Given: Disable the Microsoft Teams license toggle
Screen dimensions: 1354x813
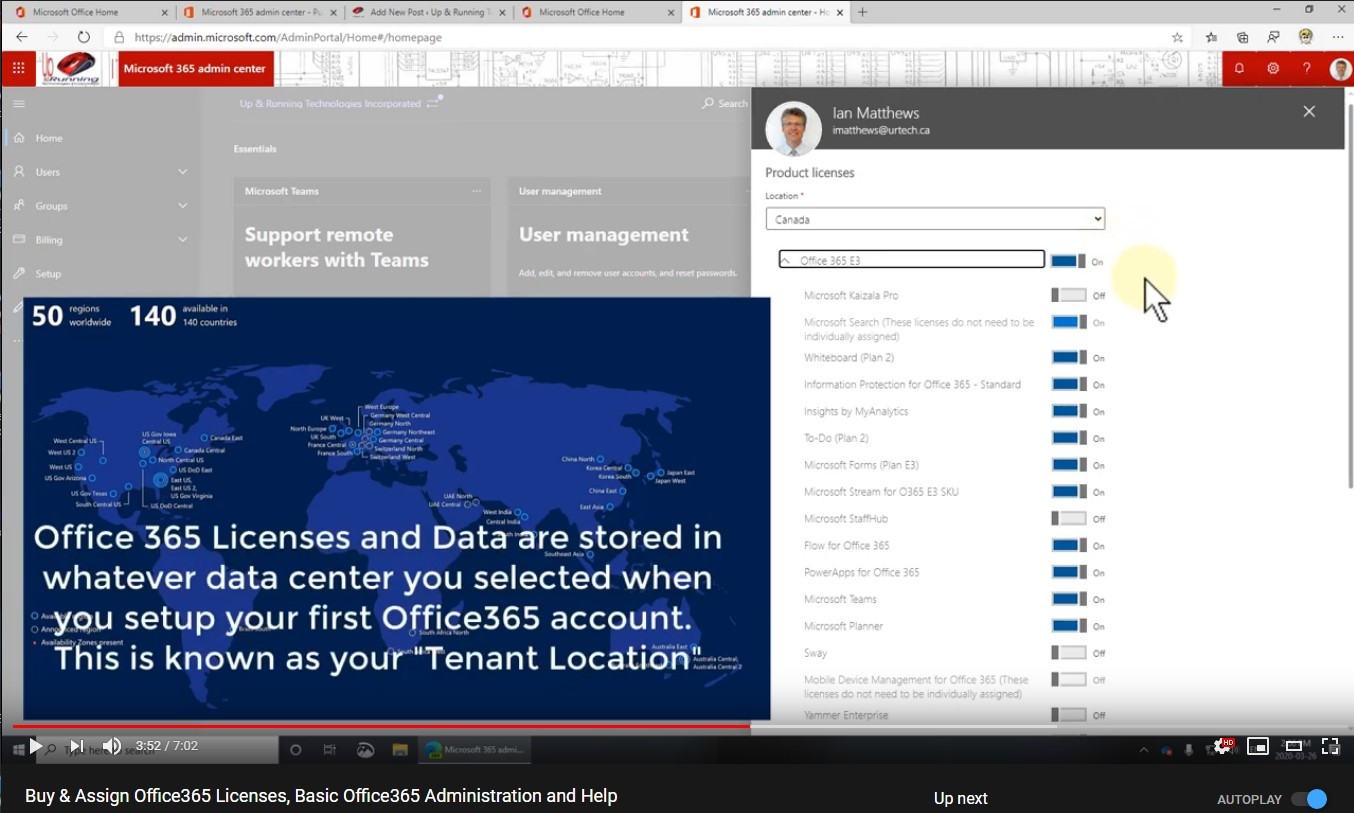Looking at the screenshot, I should click(1068, 599).
